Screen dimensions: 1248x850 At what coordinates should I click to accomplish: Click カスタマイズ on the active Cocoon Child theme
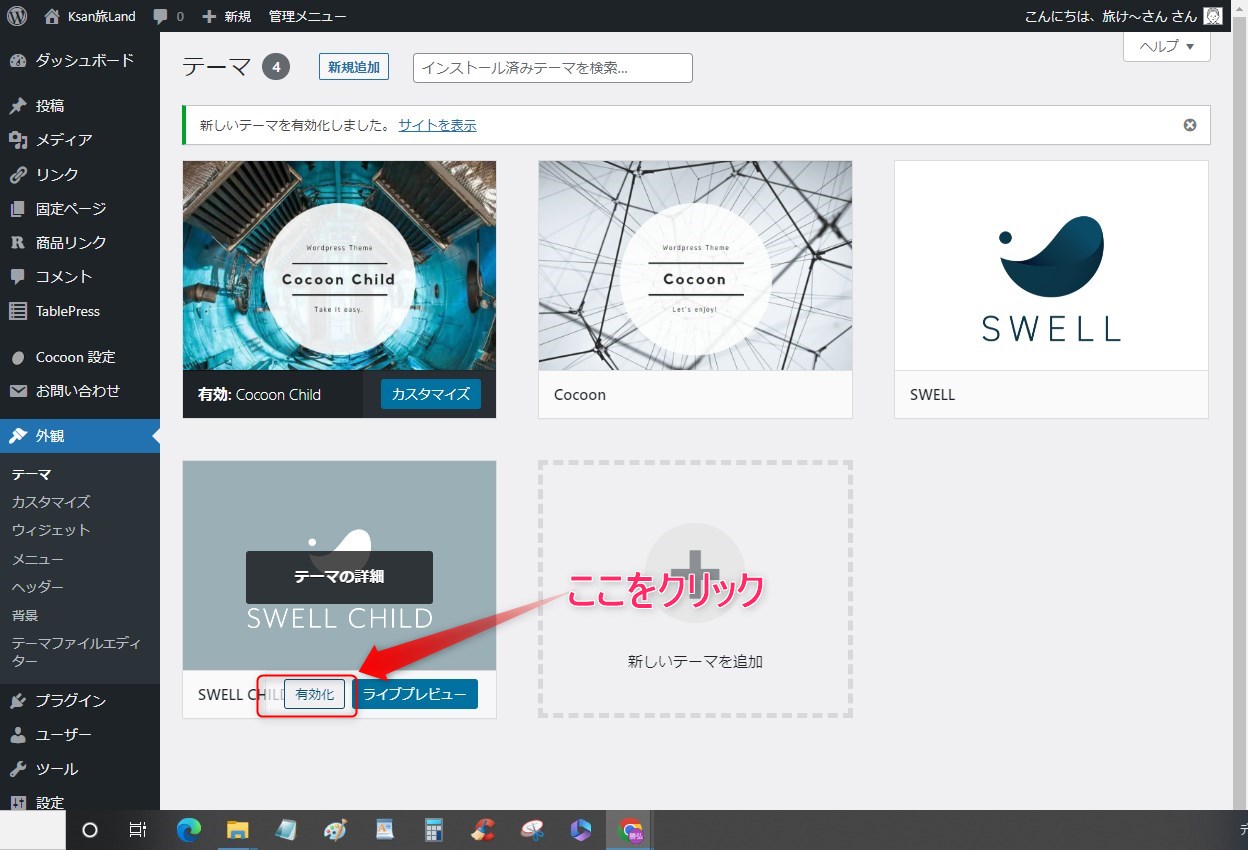pyautogui.click(x=430, y=394)
